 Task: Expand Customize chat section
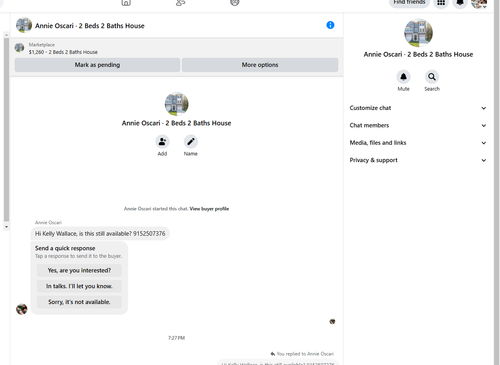(x=418, y=108)
